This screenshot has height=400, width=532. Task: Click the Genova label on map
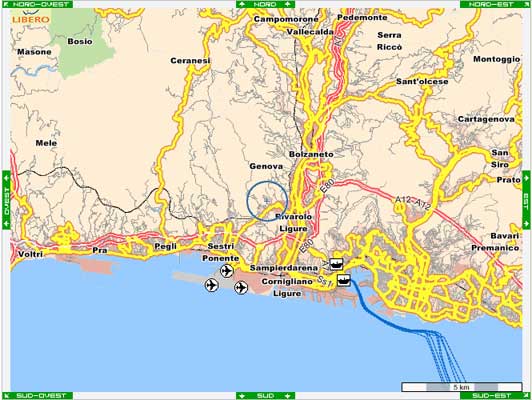tap(266, 166)
